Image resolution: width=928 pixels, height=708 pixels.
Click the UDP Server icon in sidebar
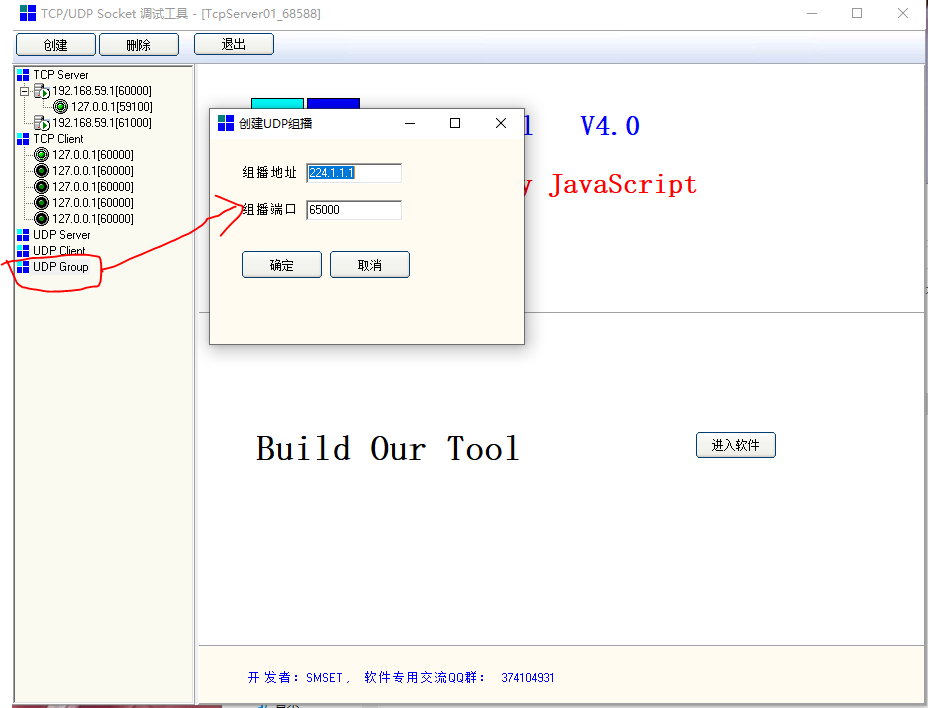[23, 235]
